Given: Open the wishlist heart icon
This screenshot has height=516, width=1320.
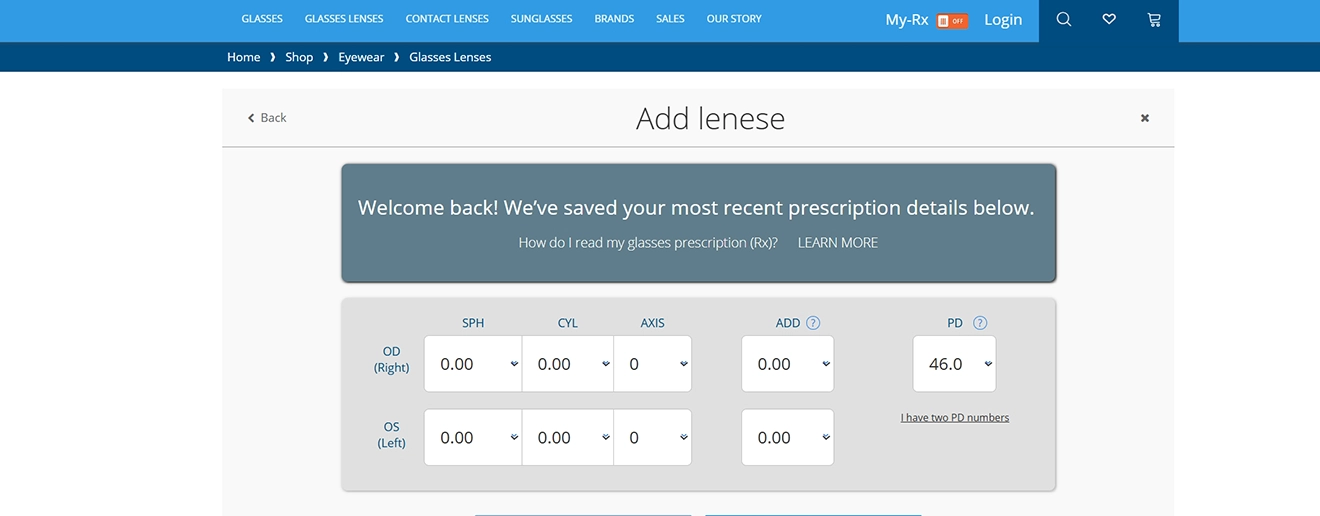Looking at the screenshot, I should 1108,20.
